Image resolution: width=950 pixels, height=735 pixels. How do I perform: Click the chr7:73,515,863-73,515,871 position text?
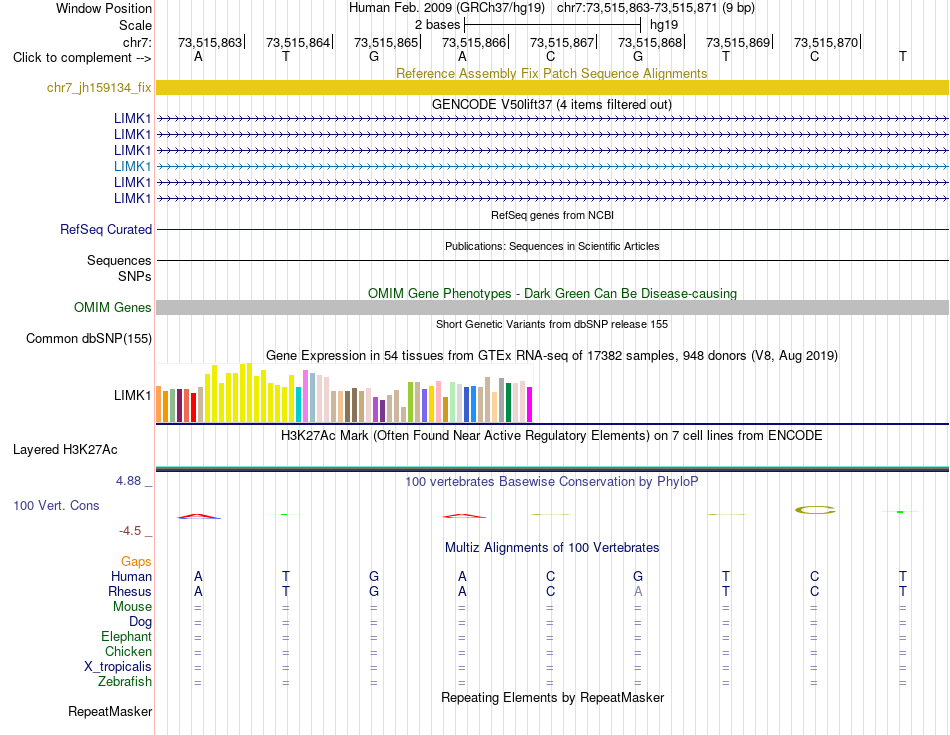point(637,8)
